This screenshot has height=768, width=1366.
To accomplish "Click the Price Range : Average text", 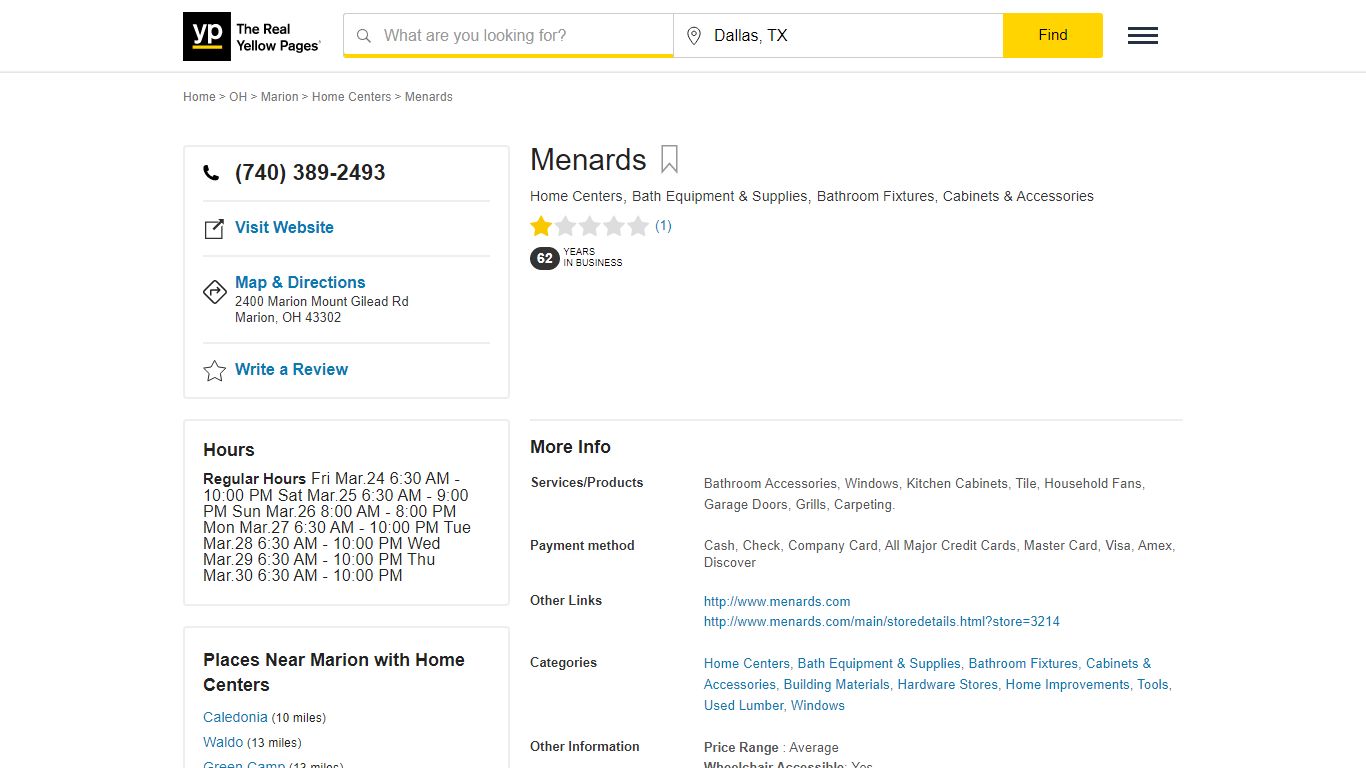I will 771,748.
